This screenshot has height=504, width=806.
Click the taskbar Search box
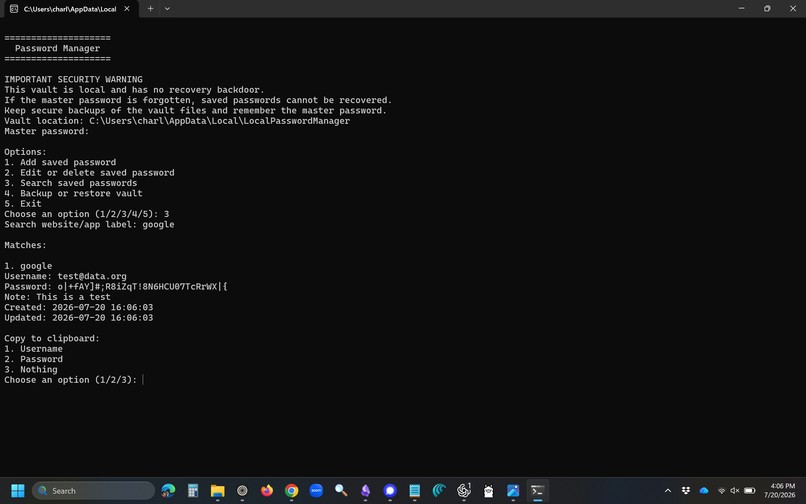(x=94, y=491)
